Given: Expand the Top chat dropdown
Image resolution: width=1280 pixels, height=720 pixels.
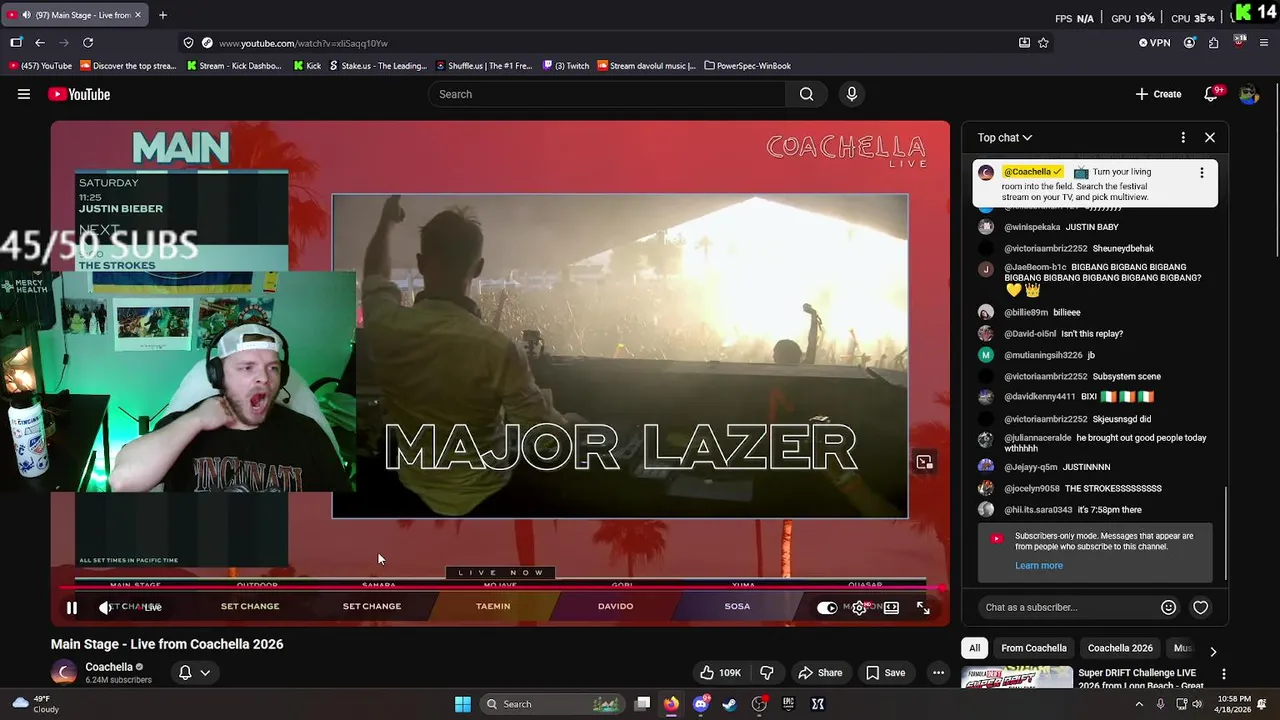Looking at the screenshot, I should (1004, 137).
